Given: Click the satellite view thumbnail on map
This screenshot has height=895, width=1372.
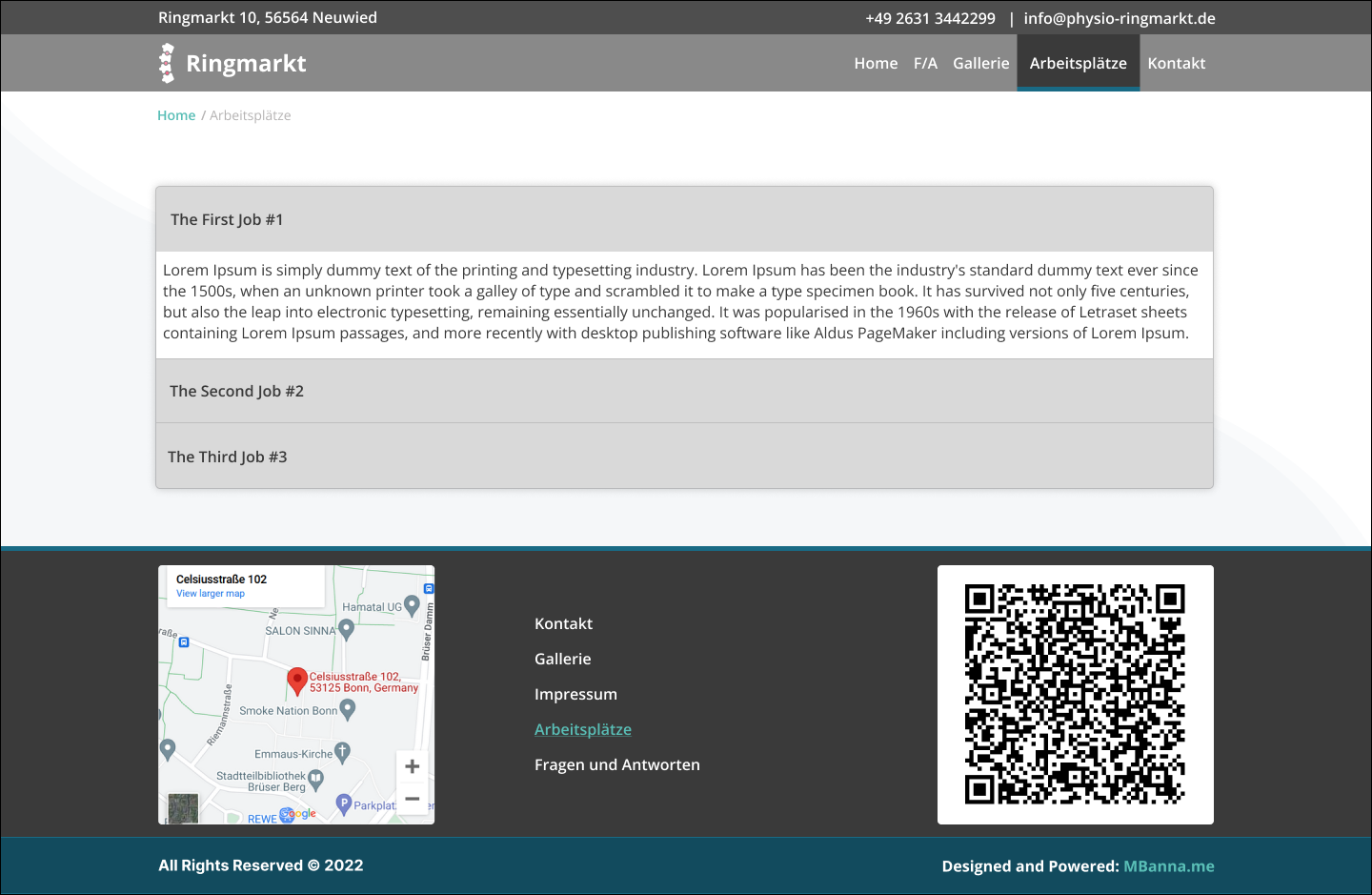Looking at the screenshot, I should [183, 808].
